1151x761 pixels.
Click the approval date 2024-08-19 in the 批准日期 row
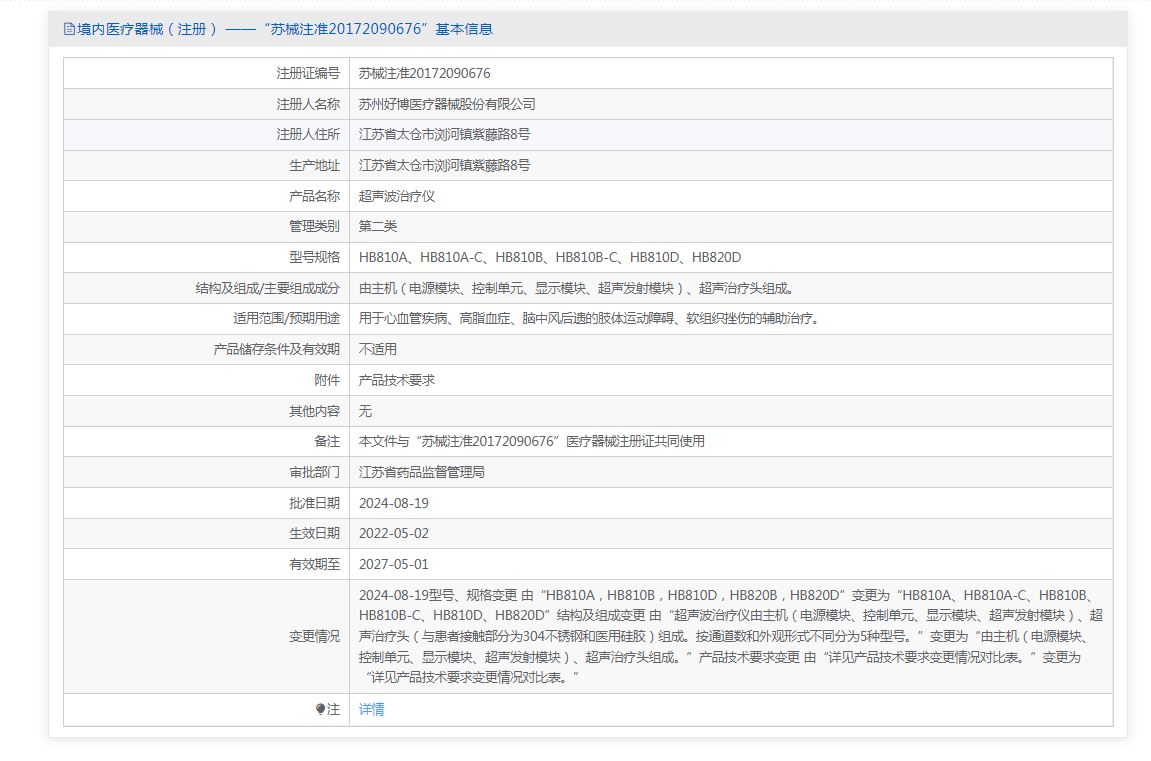click(x=394, y=503)
